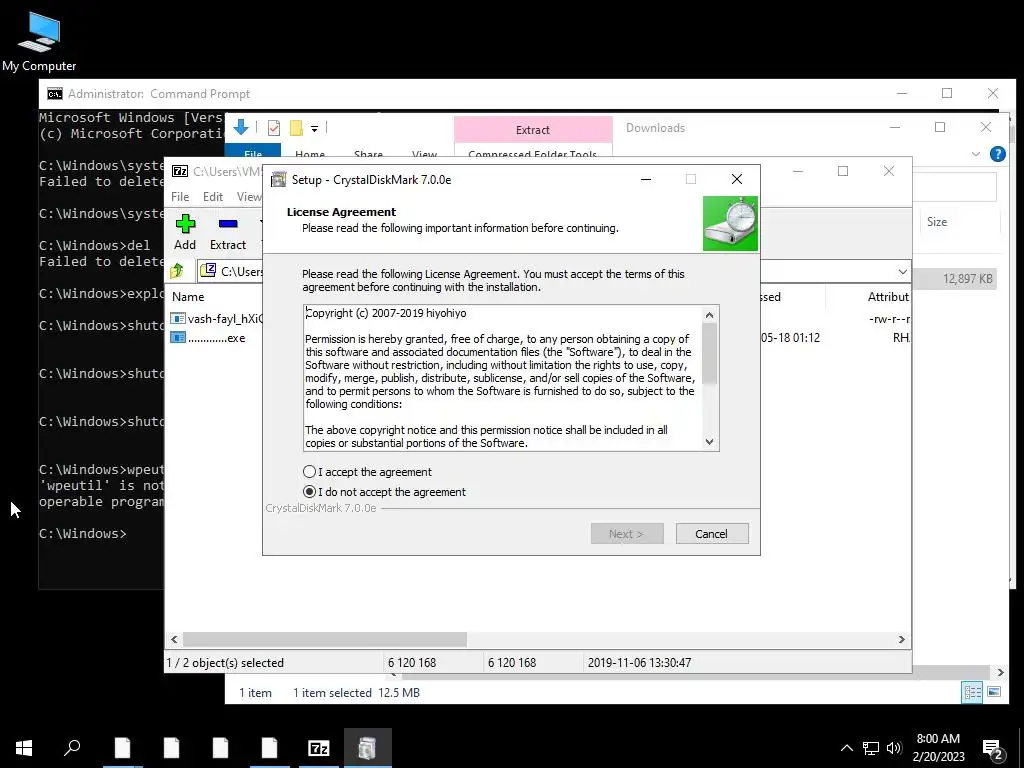Click the Cancel button in Setup
Viewport: 1024px width, 768px height.
click(712, 534)
